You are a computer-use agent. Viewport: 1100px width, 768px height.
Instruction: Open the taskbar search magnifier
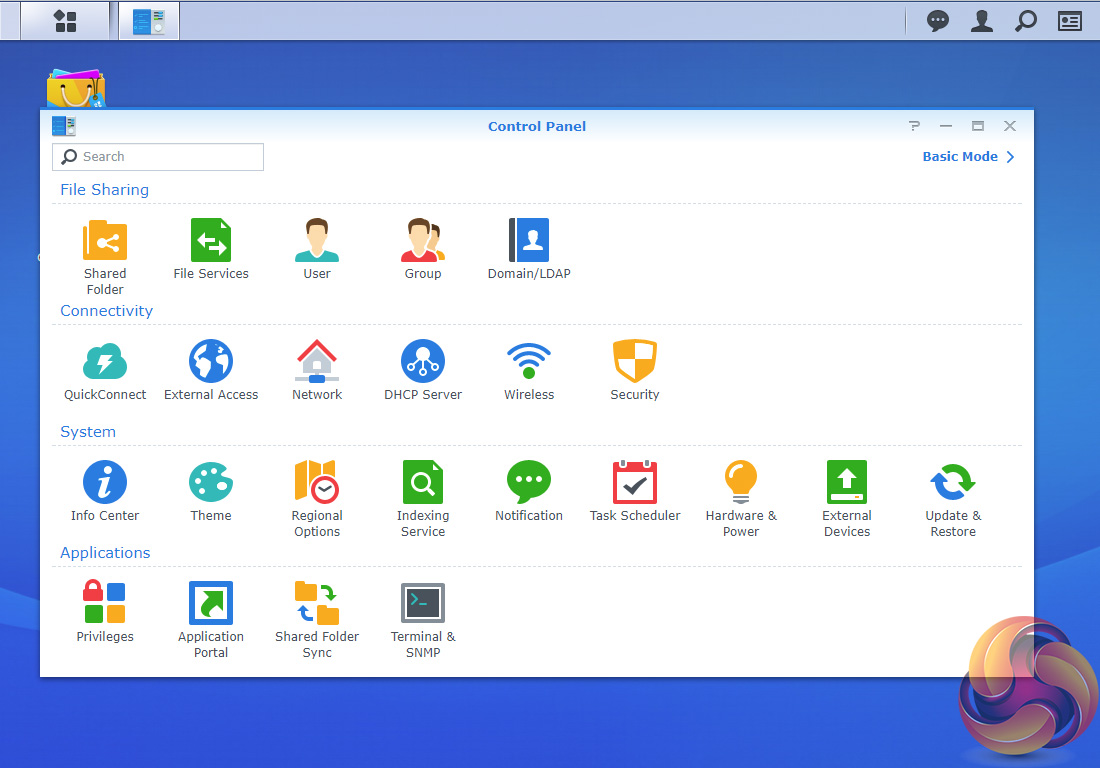coord(1026,21)
